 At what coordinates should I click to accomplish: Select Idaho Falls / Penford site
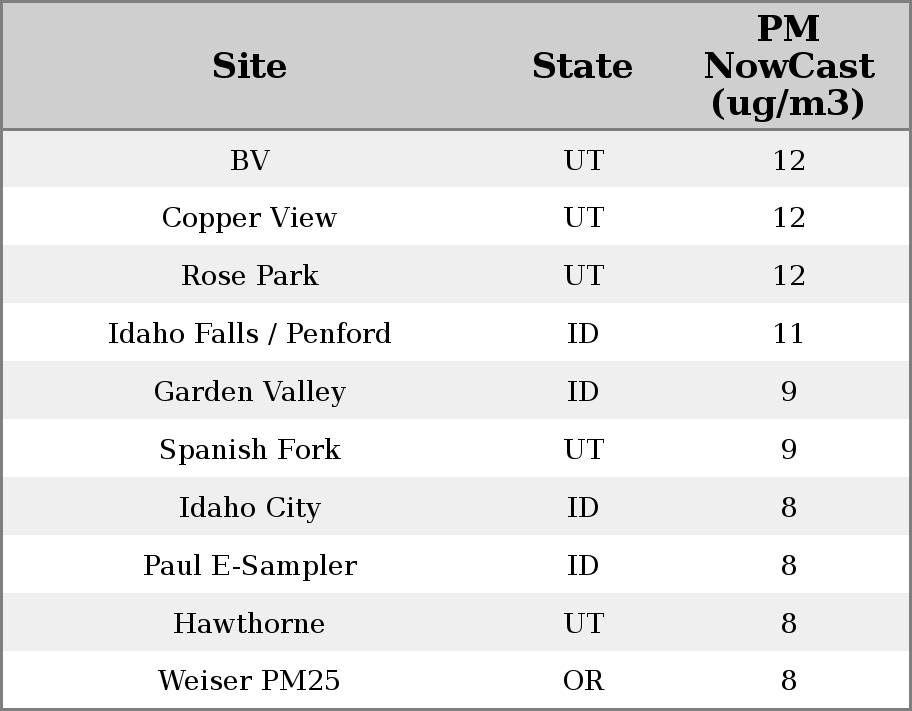249,334
